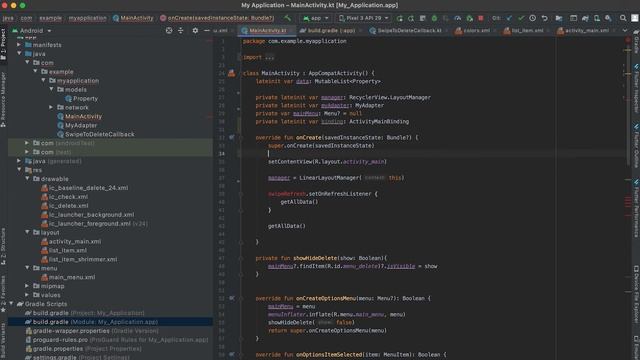640x360 pixels.
Task: Collapse the layout folder arrow
Action: [x=27, y=232]
